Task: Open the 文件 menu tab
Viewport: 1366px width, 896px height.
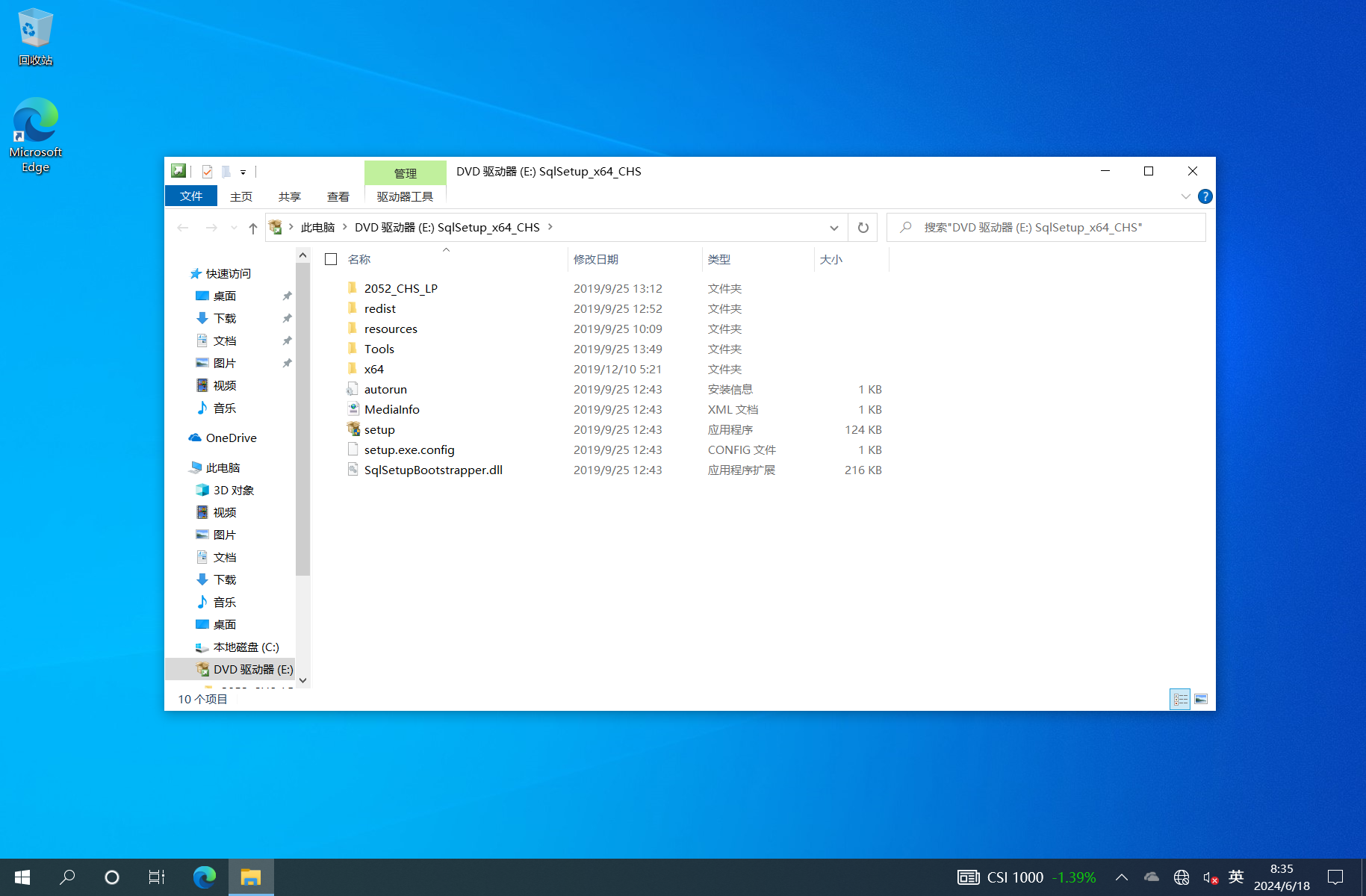Action: (x=191, y=196)
